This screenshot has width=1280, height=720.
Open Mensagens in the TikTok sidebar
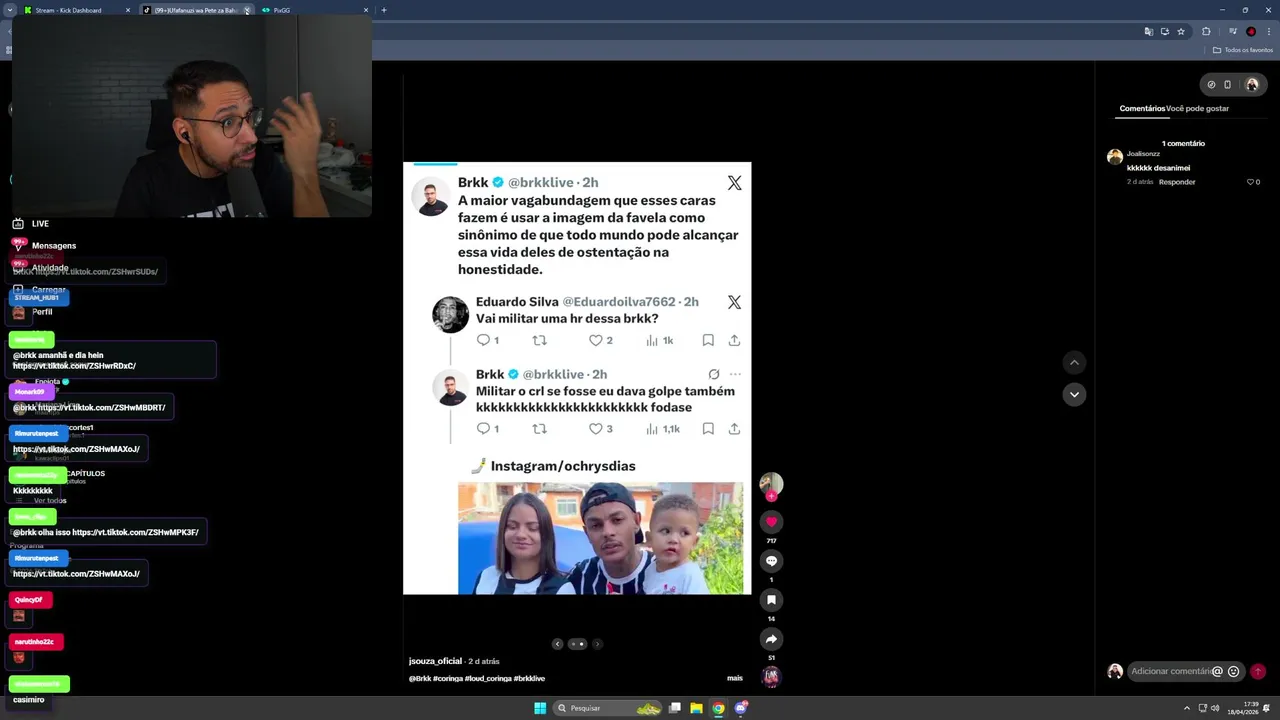point(44,246)
